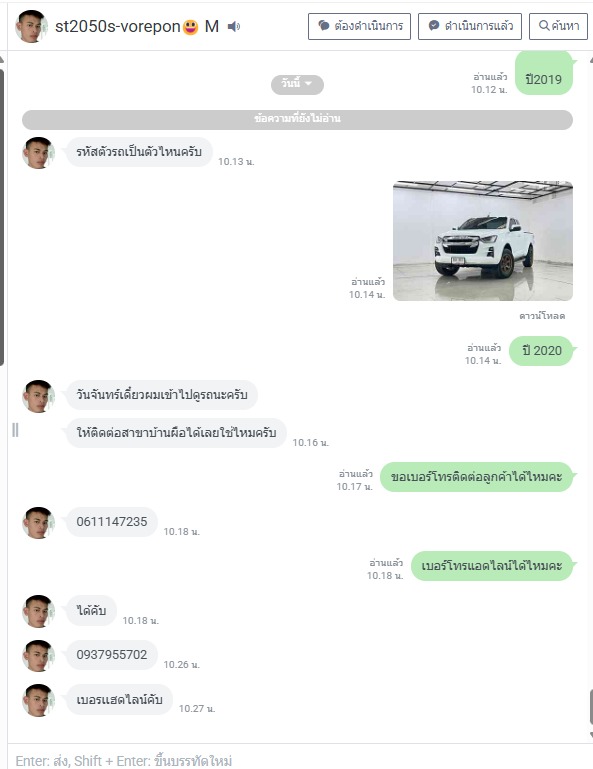The image size is (593, 769).
Task: Click avatar beside เบอรแฮดไลน์คับ message
Action: pyautogui.click(x=38, y=700)
